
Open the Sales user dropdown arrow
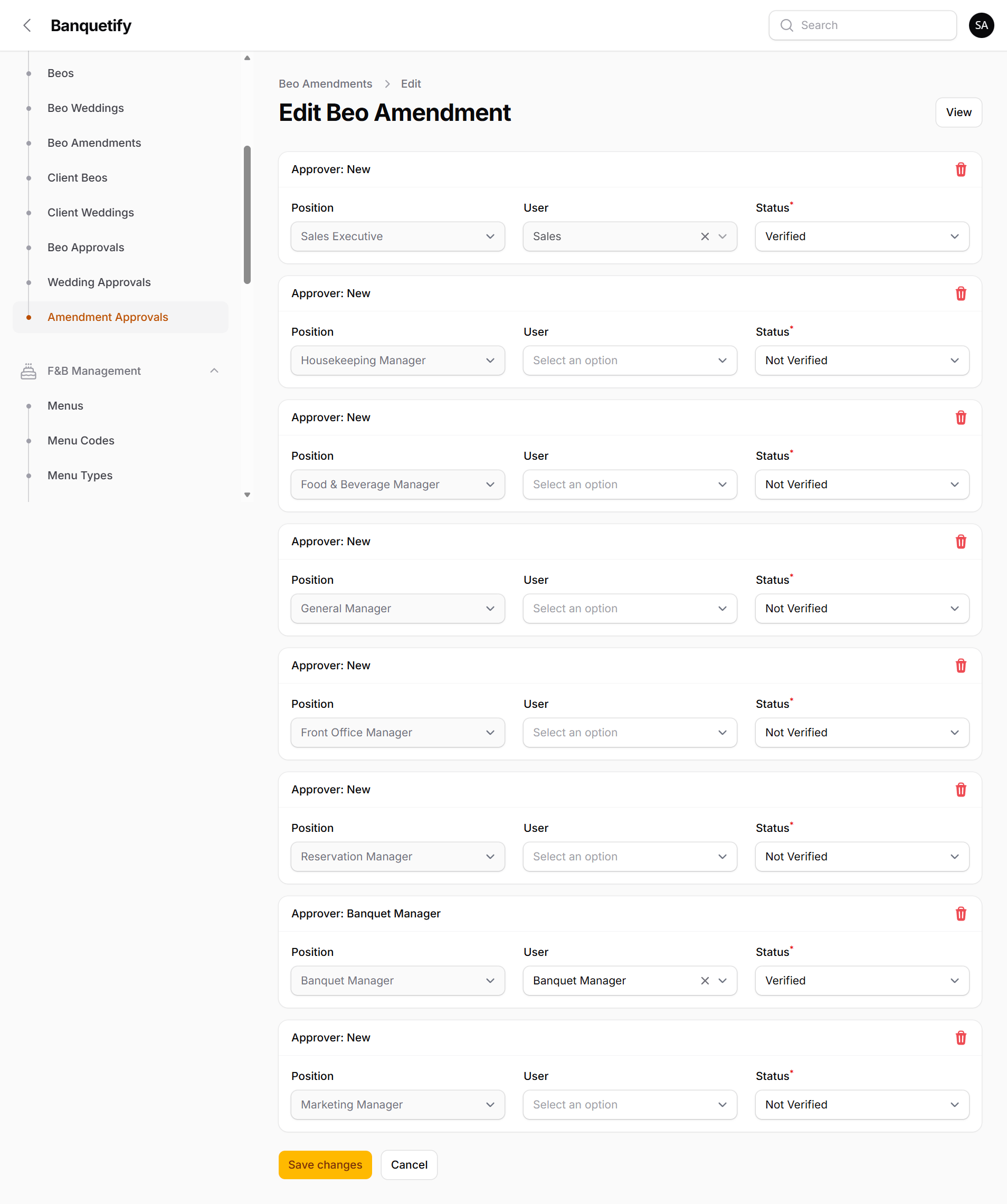[x=722, y=236]
